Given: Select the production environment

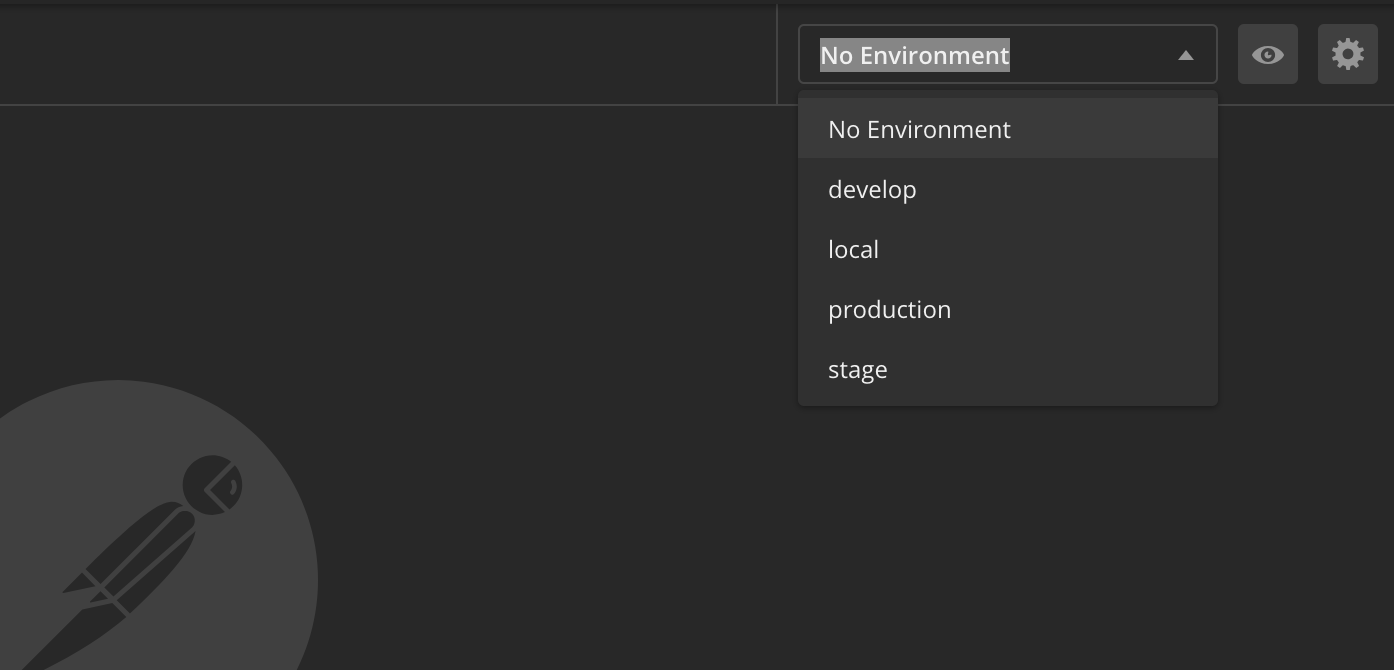Looking at the screenshot, I should (x=1008, y=309).
